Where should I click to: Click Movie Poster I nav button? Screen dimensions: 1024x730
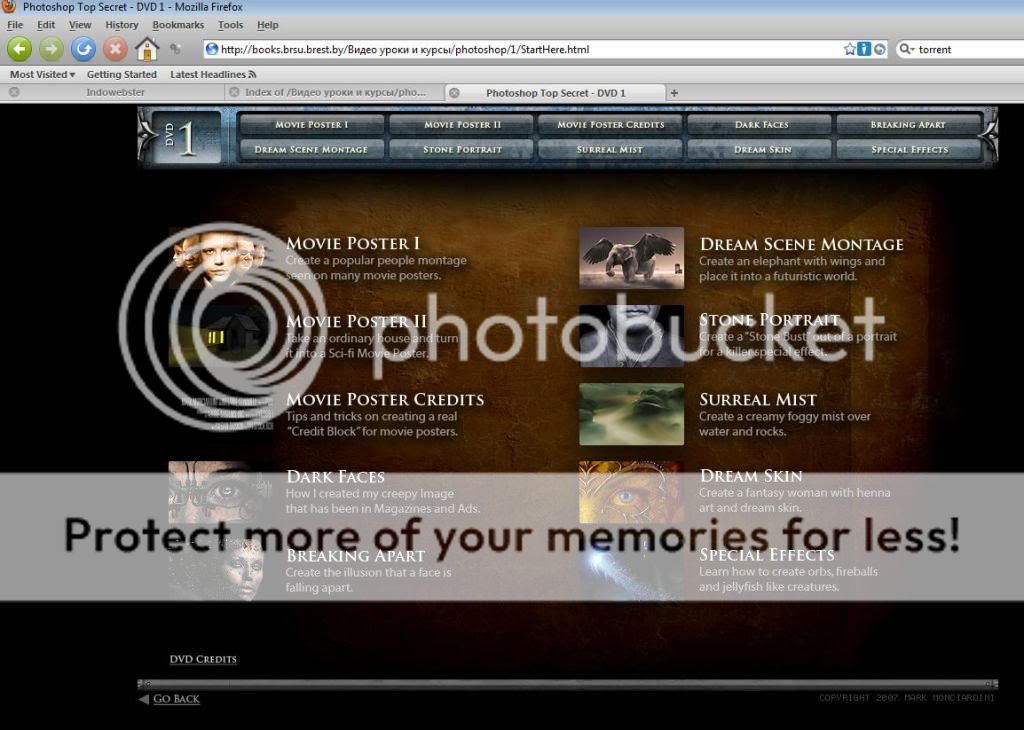[312, 125]
